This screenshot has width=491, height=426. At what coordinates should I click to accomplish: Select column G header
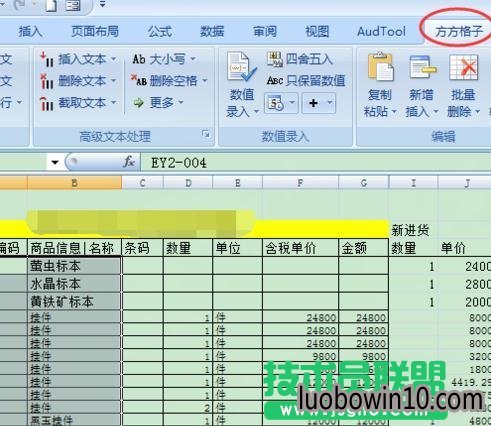point(364,183)
